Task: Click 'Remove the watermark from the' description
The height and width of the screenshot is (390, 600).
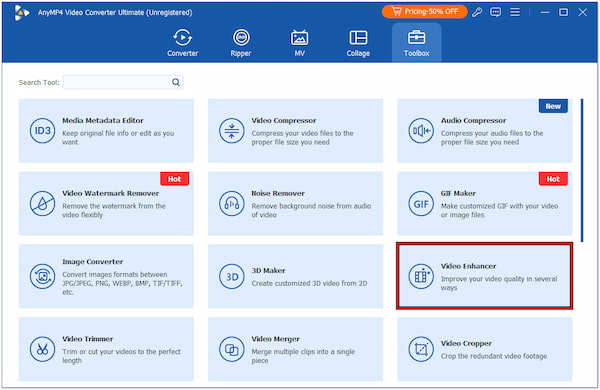Action: [114, 210]
